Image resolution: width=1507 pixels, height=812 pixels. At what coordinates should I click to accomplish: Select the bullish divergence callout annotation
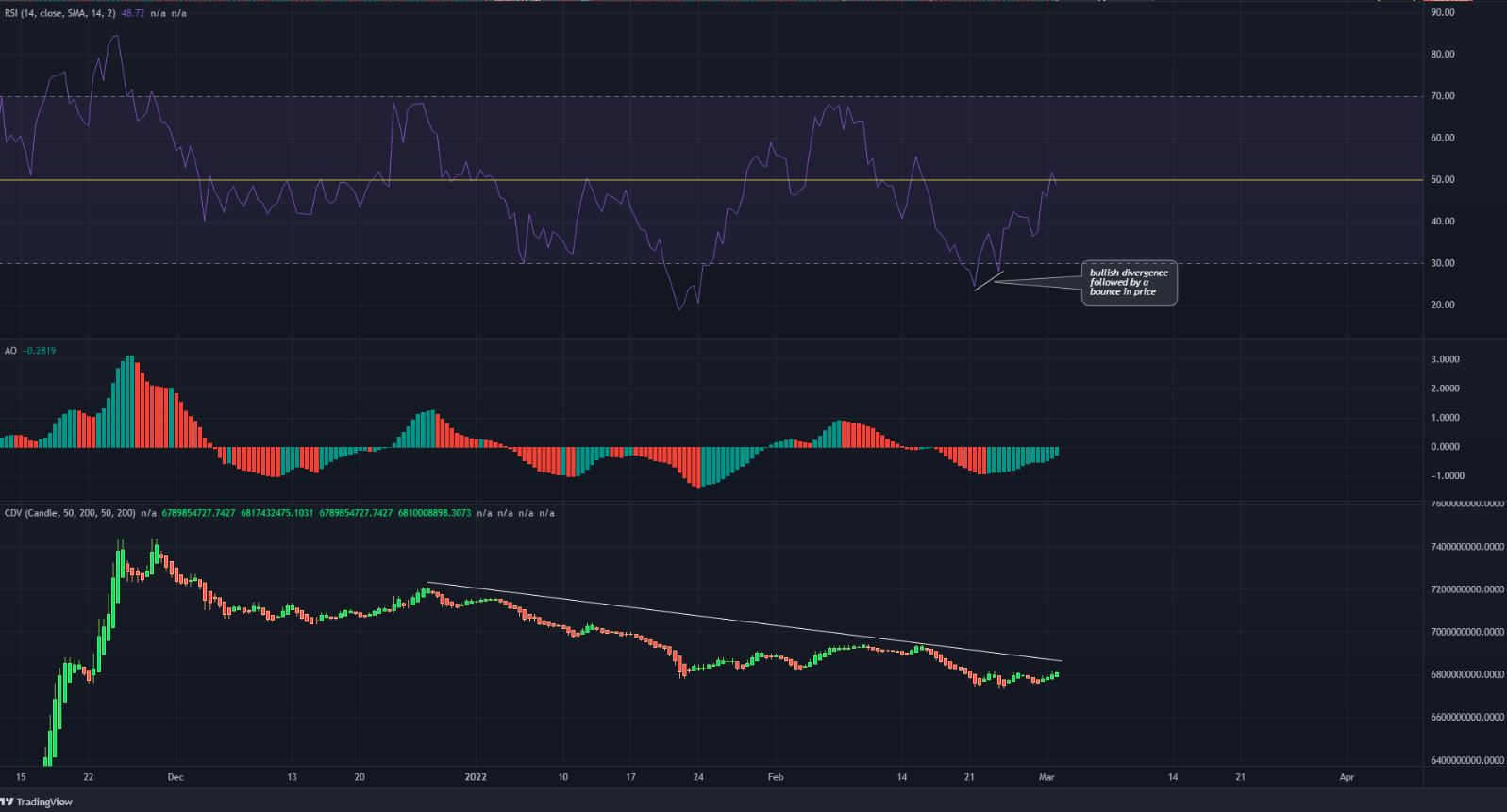tap(1129, 283)
